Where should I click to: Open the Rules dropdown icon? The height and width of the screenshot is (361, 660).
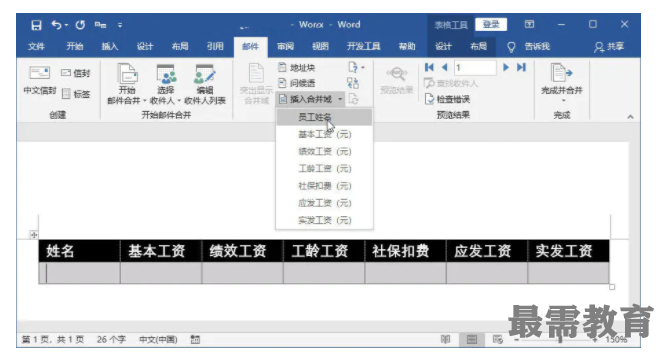356,67
